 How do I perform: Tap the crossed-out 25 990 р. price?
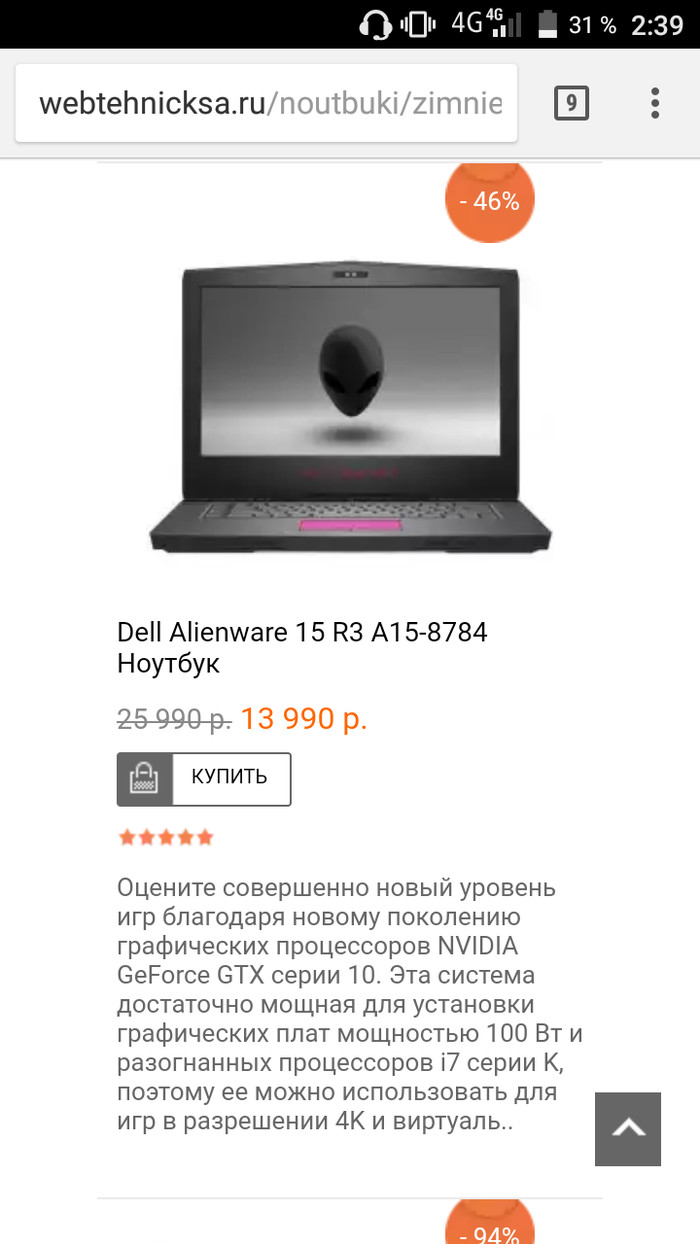(174, 718)
